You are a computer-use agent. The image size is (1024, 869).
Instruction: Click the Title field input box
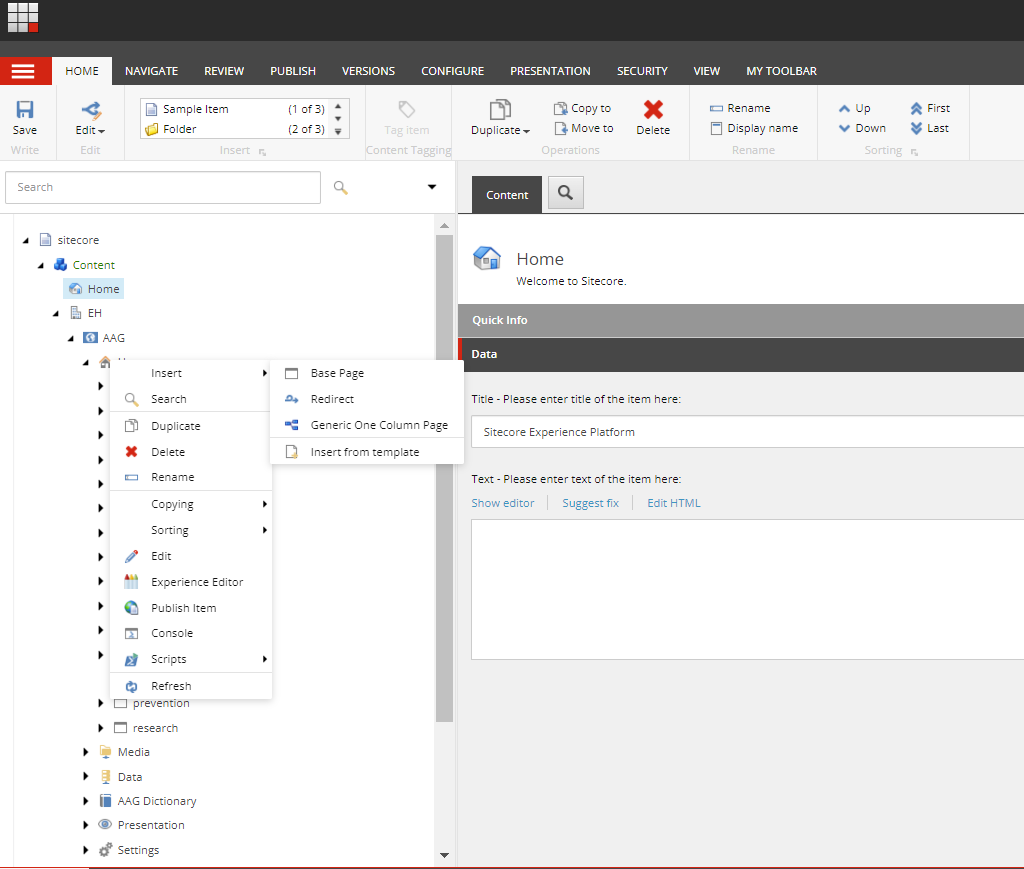pyautogui.click(x=747, y=432)
